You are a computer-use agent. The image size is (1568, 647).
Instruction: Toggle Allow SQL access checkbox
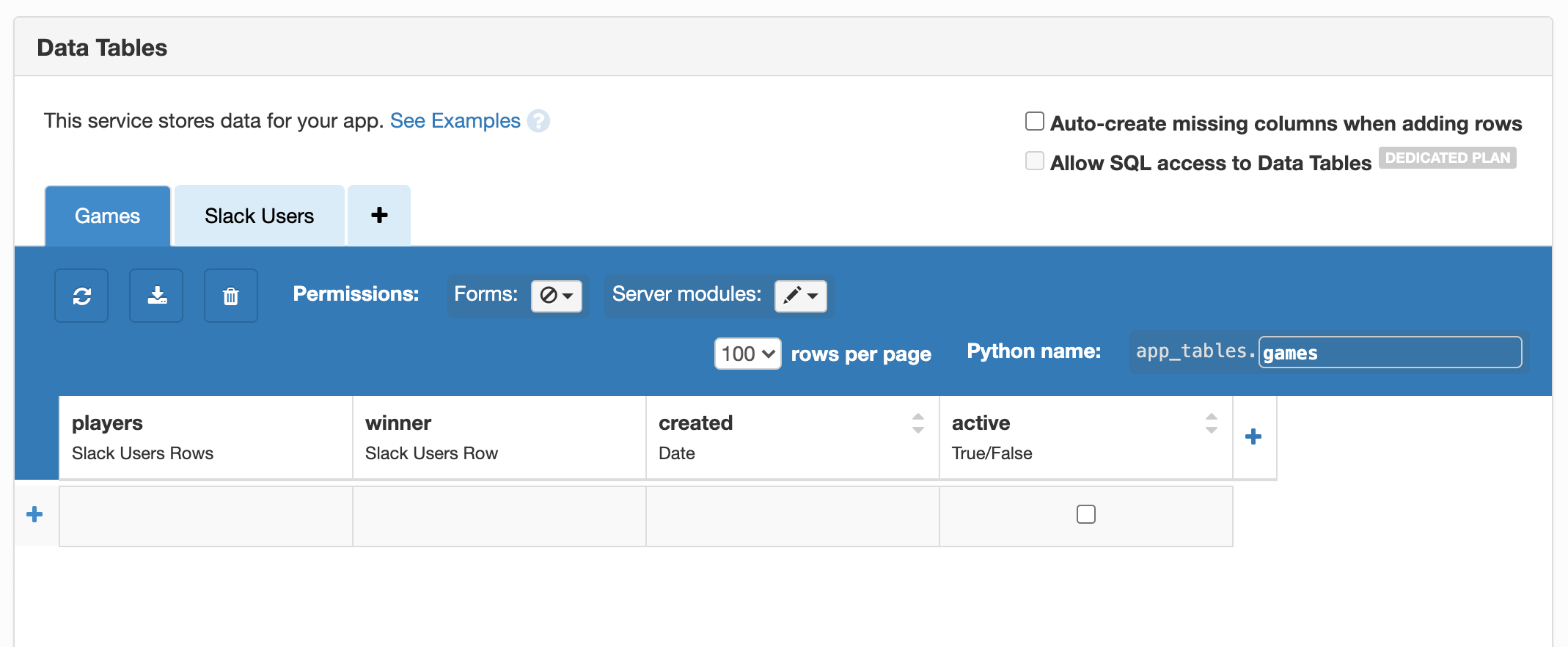(x=1034, y=161)
